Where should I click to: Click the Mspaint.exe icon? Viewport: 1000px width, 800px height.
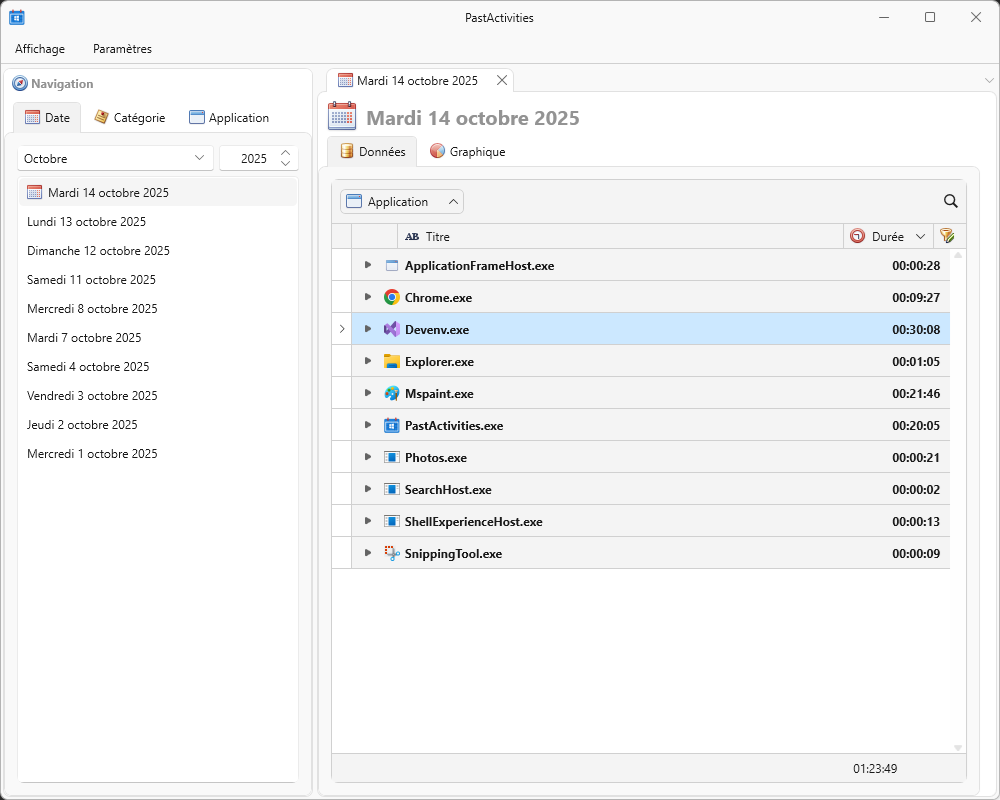392,393
